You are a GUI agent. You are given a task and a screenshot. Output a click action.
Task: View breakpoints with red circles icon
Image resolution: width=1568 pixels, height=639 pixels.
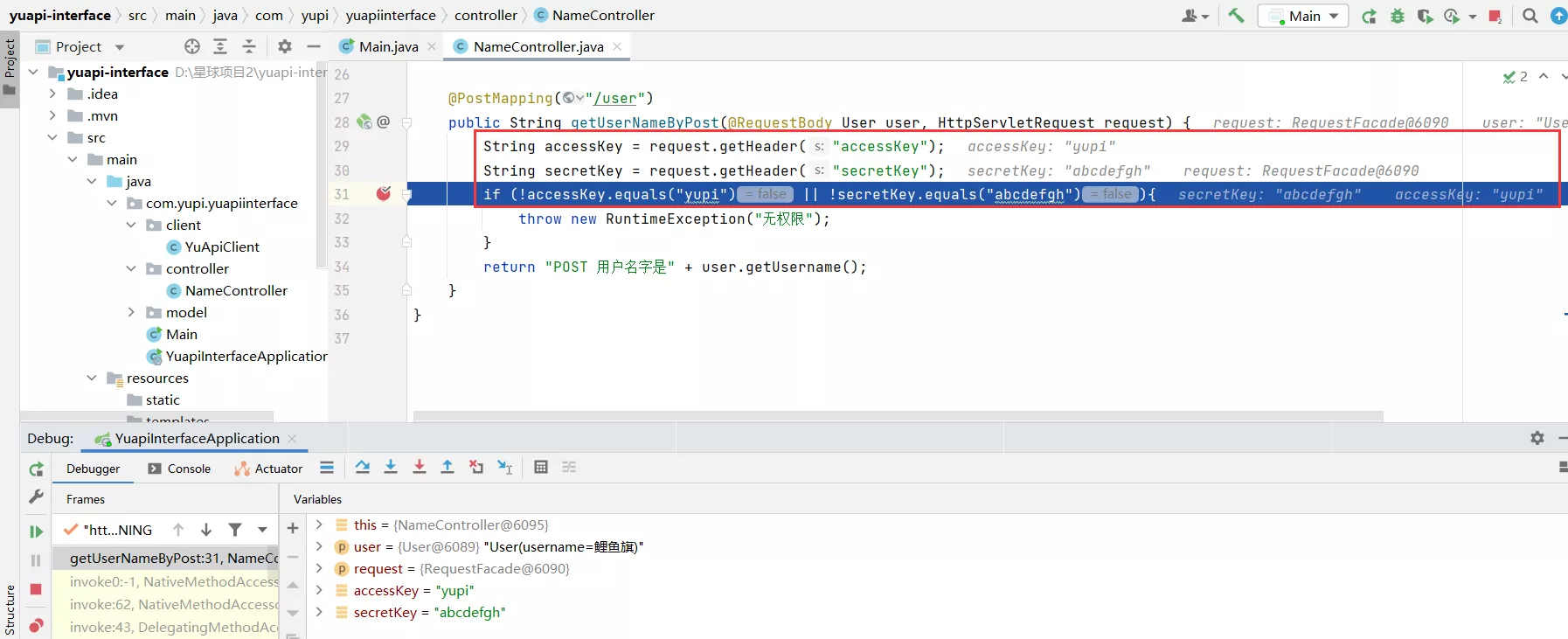click(36, 625)
